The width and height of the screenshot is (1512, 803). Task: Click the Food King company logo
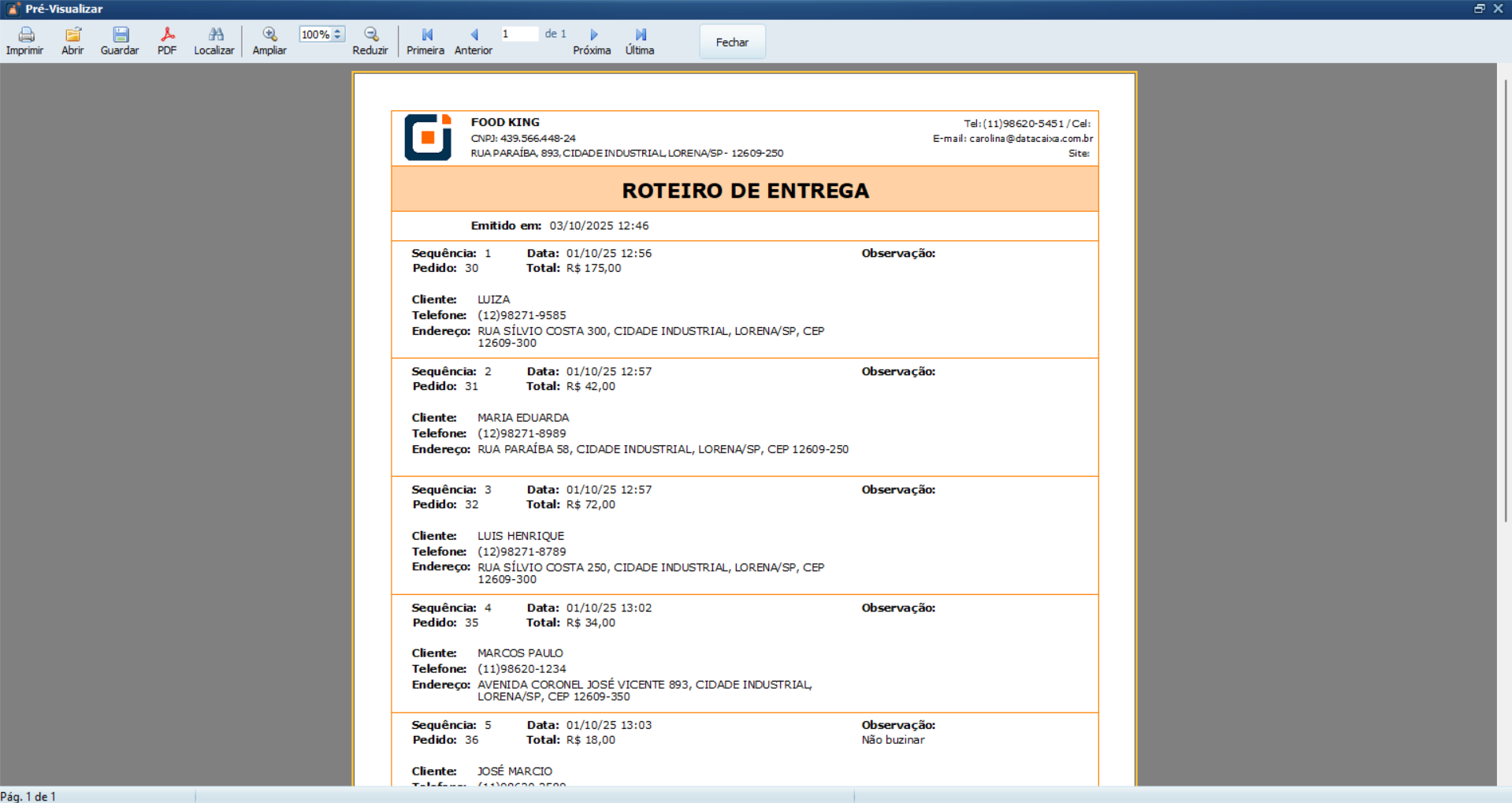(x=428, y=138)
